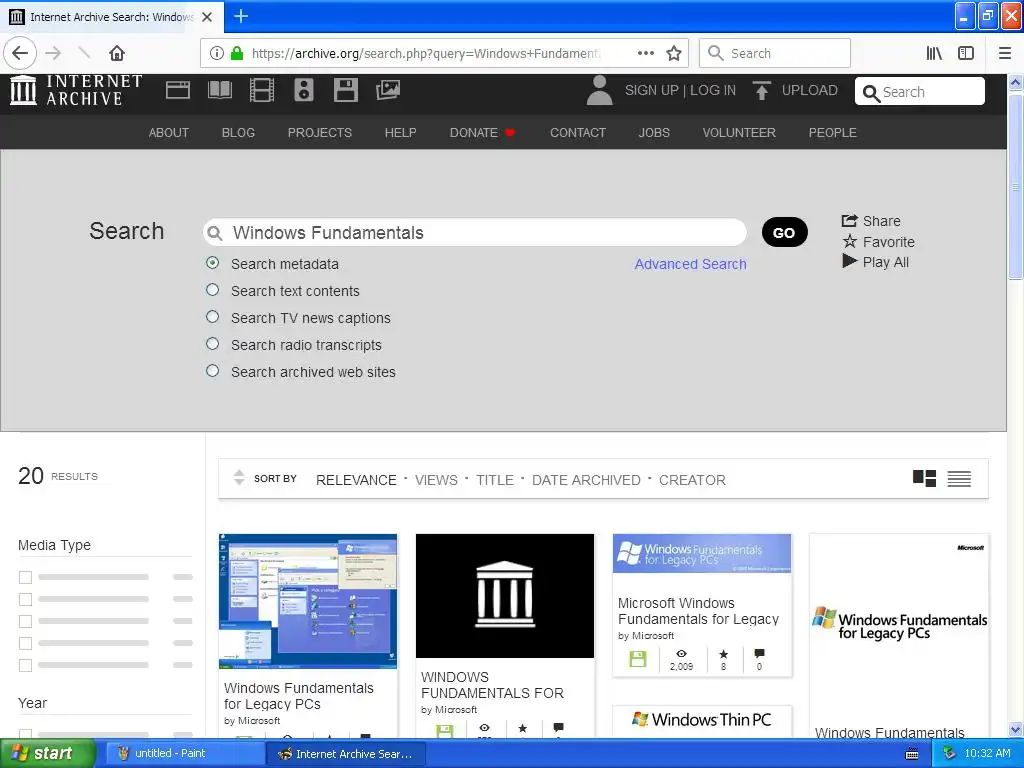
Task: Click the GO search button
Action: 784,232
